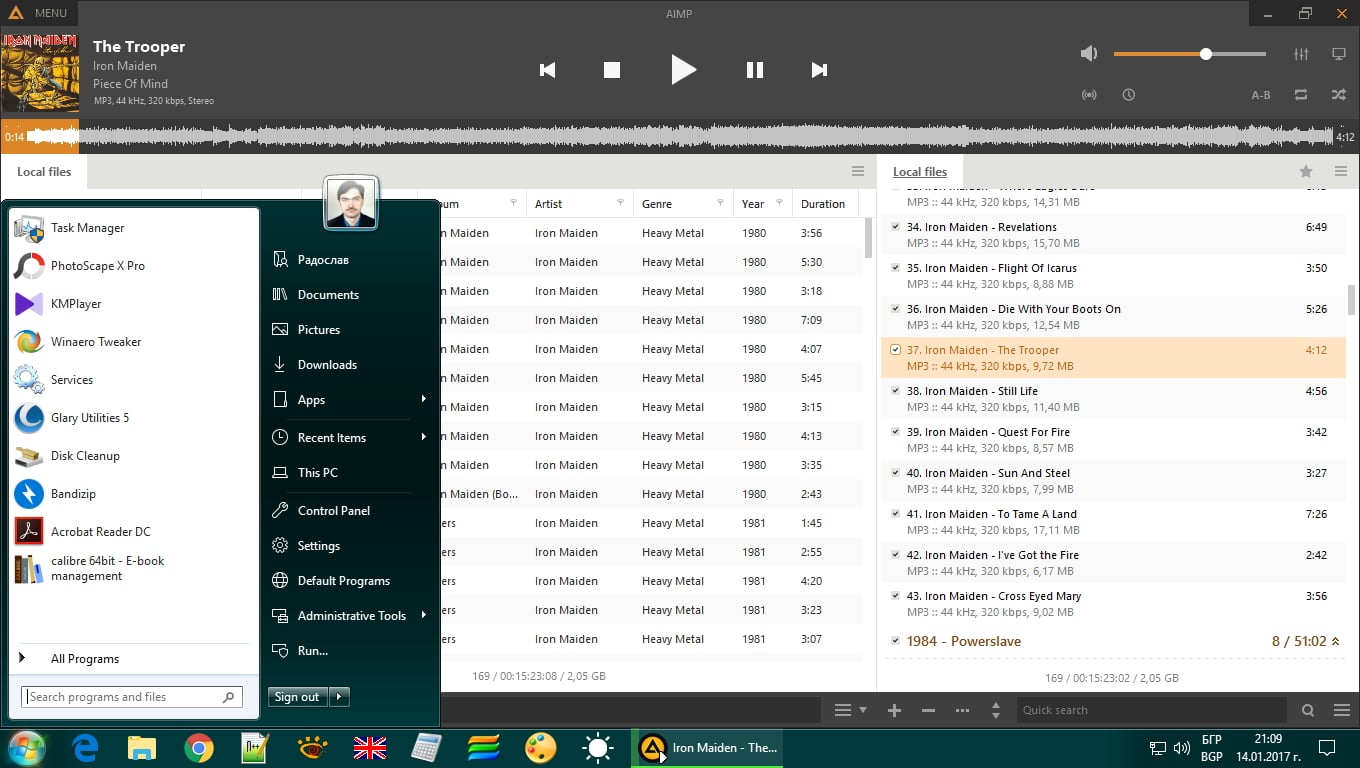Click the quick search magnifier icon
Image resolution: width=1360 pixels, height=768 pixels.
pyautogui.click(x=1308, y=710)
